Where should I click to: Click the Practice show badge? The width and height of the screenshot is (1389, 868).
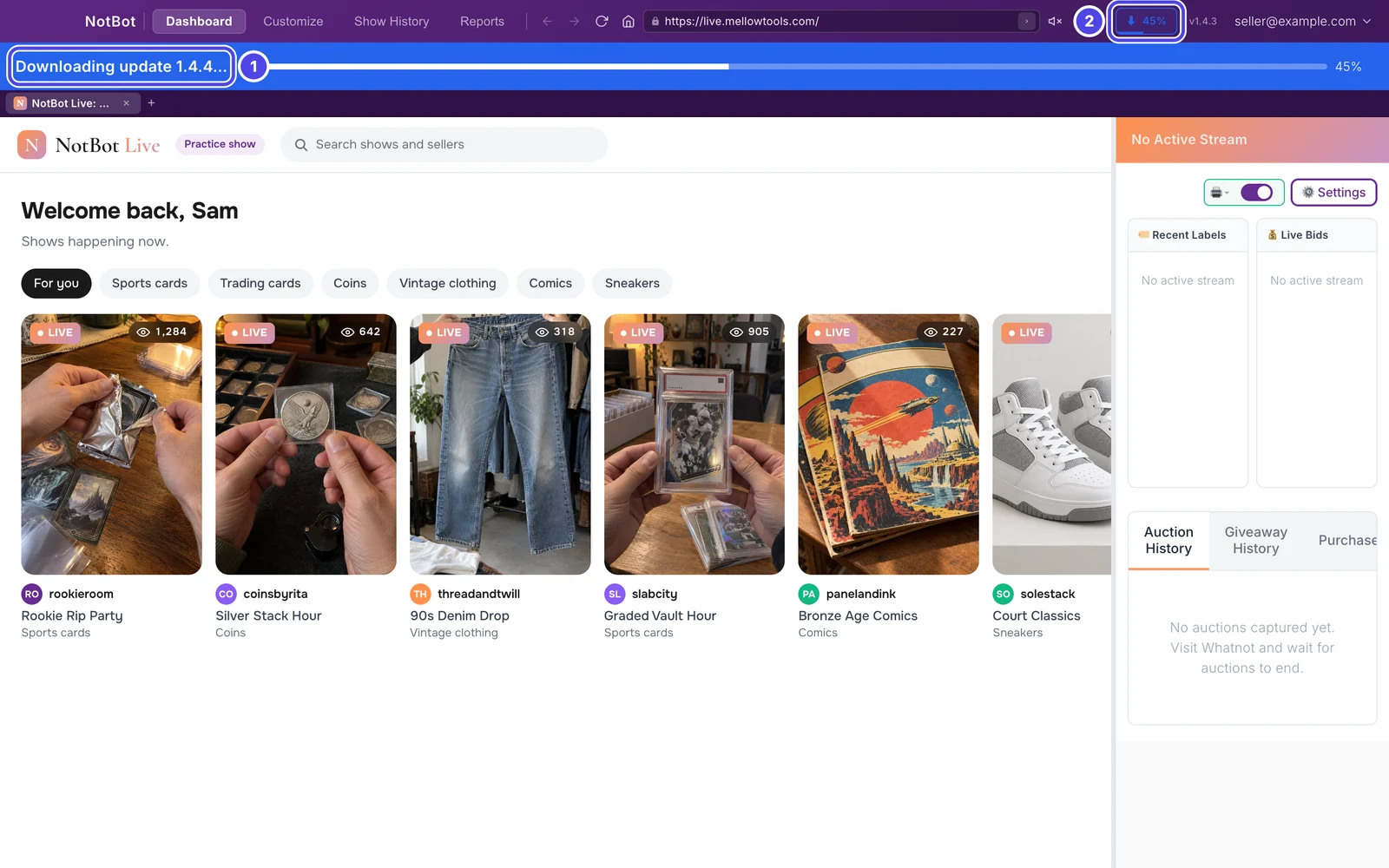click(x=220, y=144)
